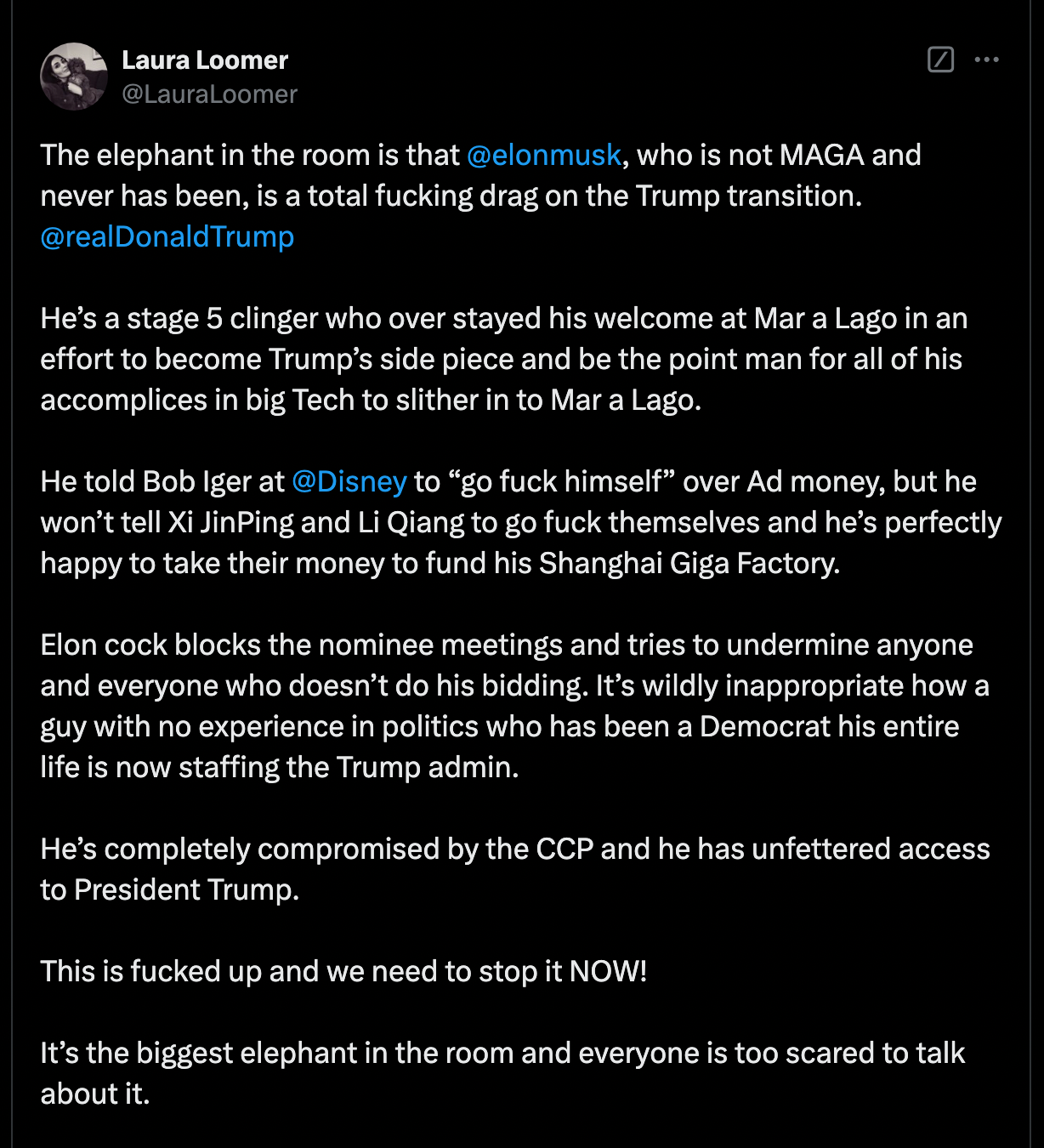The height and width of the screenshot is (1148, 1044).
Task: Click the word Democrat in the post
Action: pos(764,727)
